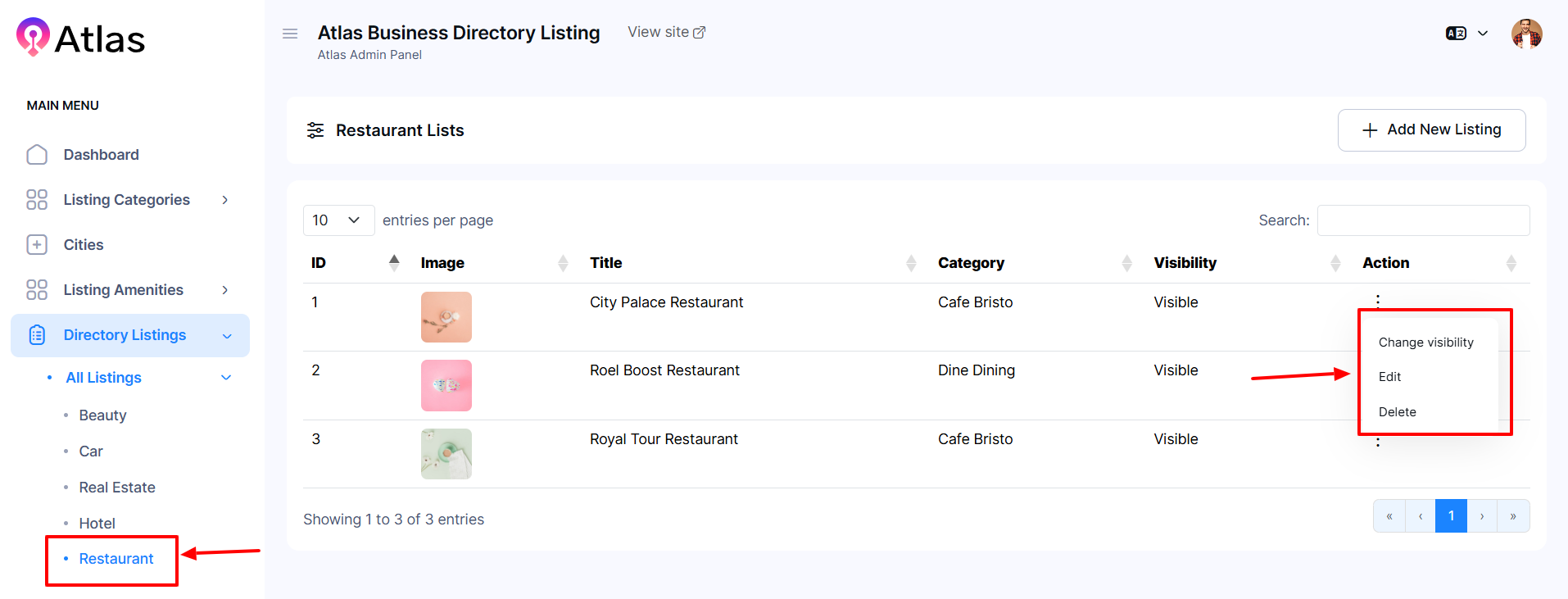Expand the Listing Amenities submenu

point(224,290)
